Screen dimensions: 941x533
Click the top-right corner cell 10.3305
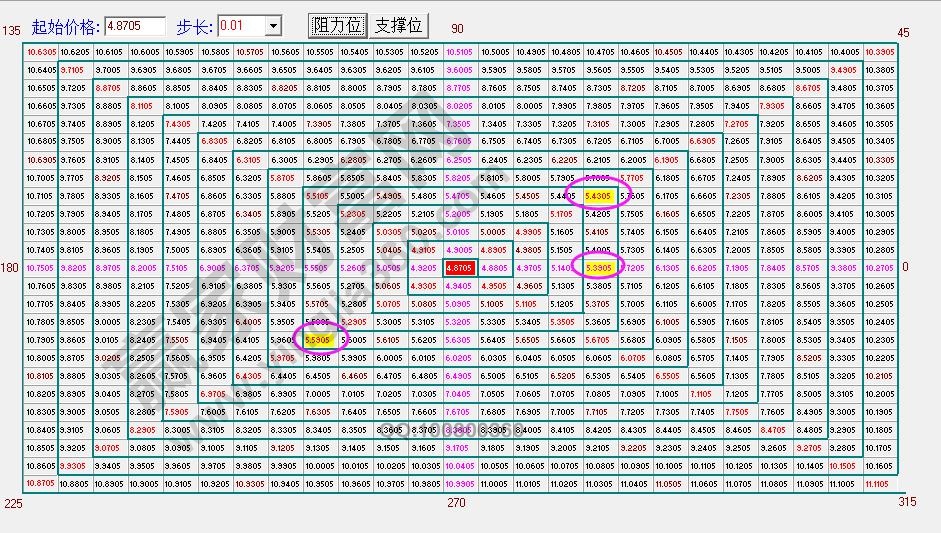coord(878,52)
